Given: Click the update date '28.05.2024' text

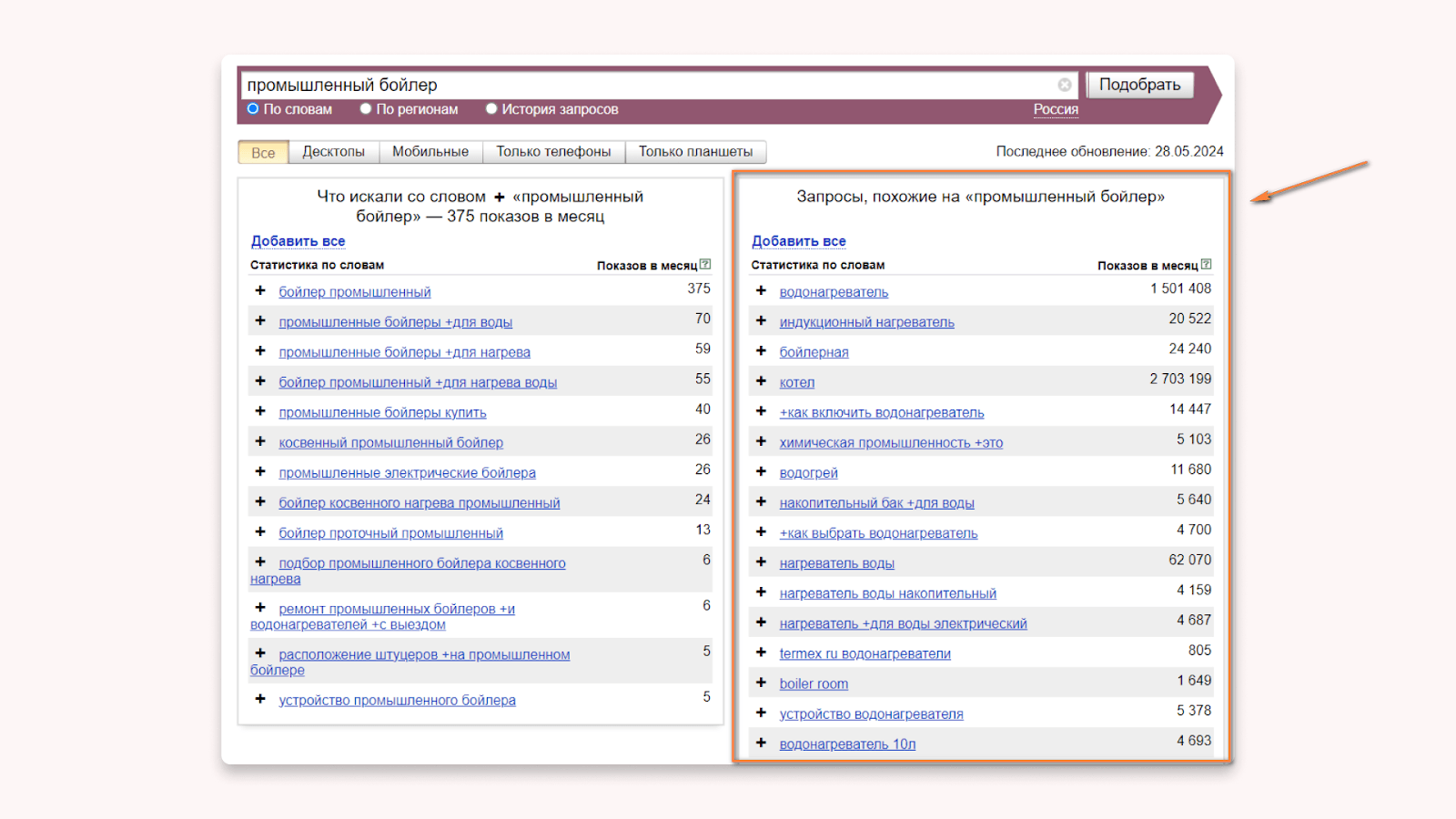Looking at the screenshot, I should (x=1189, y=151).
